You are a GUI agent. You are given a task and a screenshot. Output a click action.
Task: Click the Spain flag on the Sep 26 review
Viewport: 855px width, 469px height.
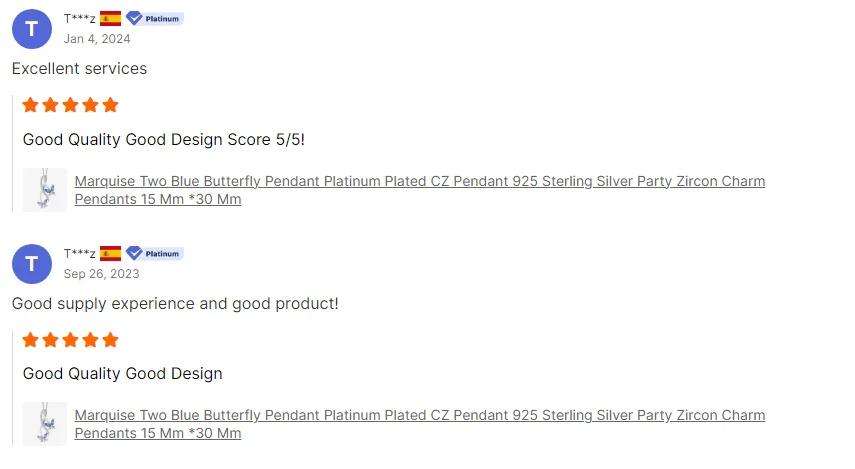click(110, 254)
